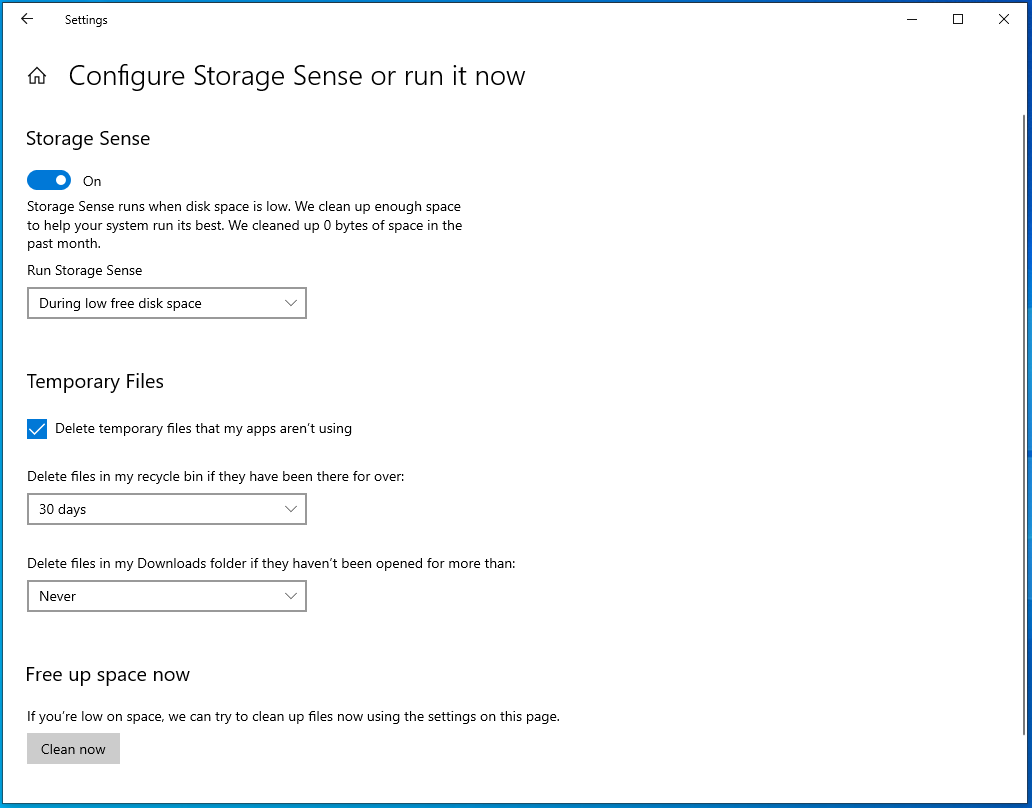Close the Settings window
This screenshot has height=808, width=1032.
(x=1004, y=20)
